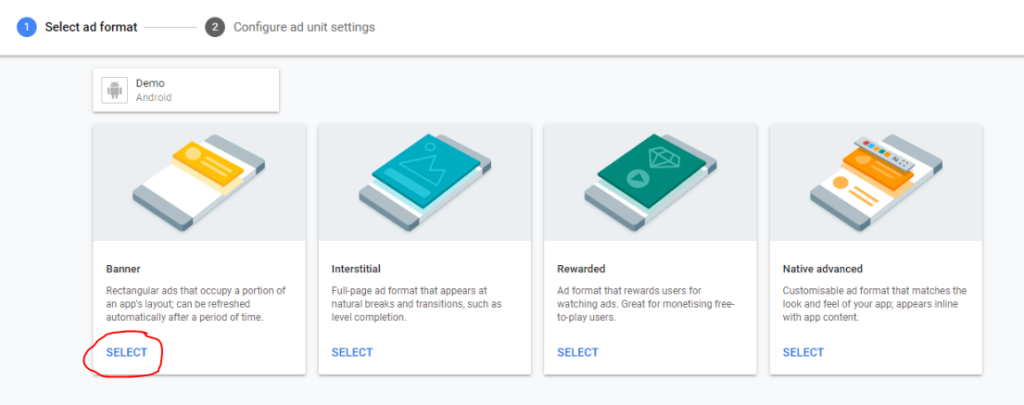Click the Native advanced ad illustration
The width and height of the screenshot is (1024, 405).
point(876,183)
